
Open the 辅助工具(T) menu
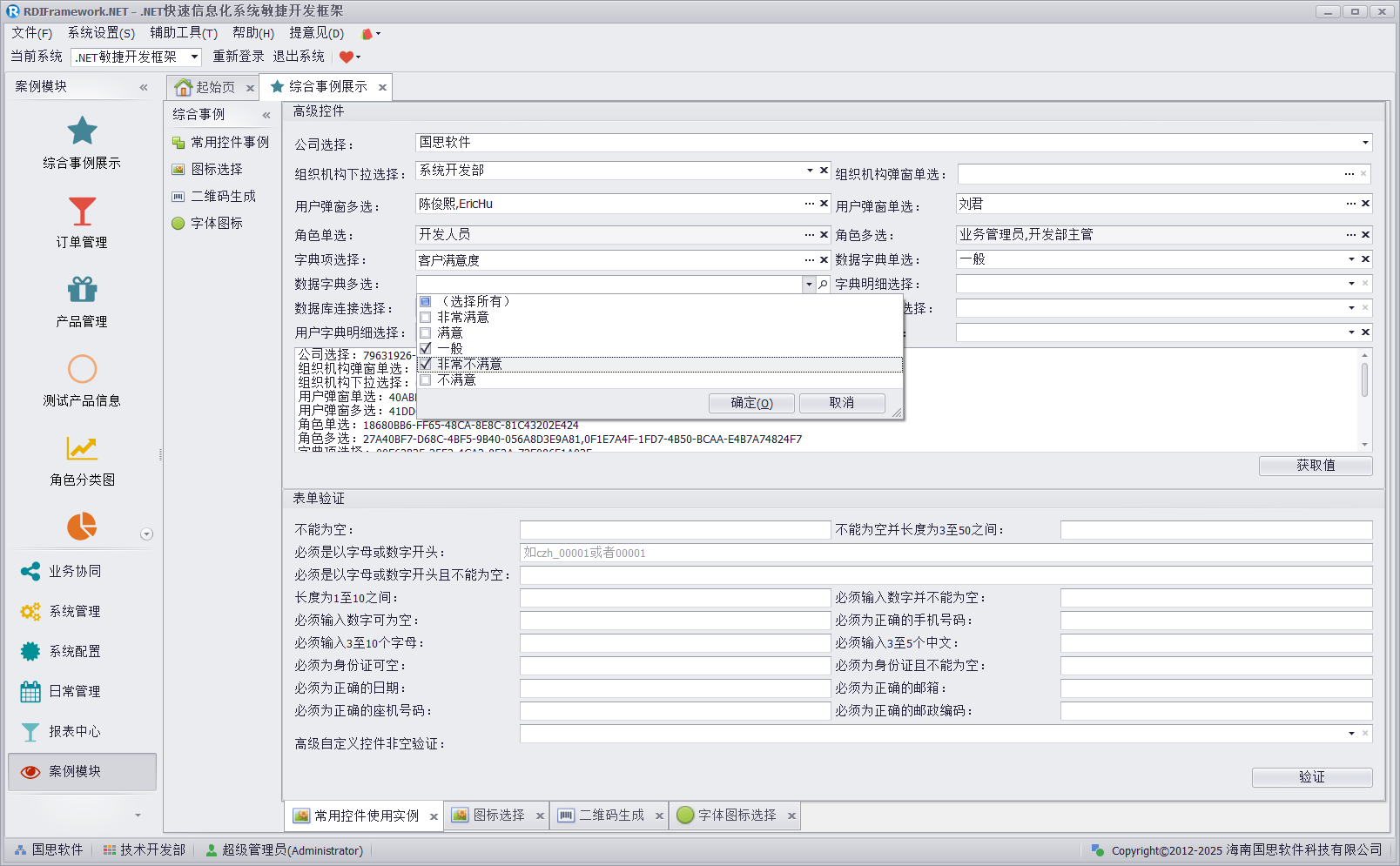coord(183,33)
